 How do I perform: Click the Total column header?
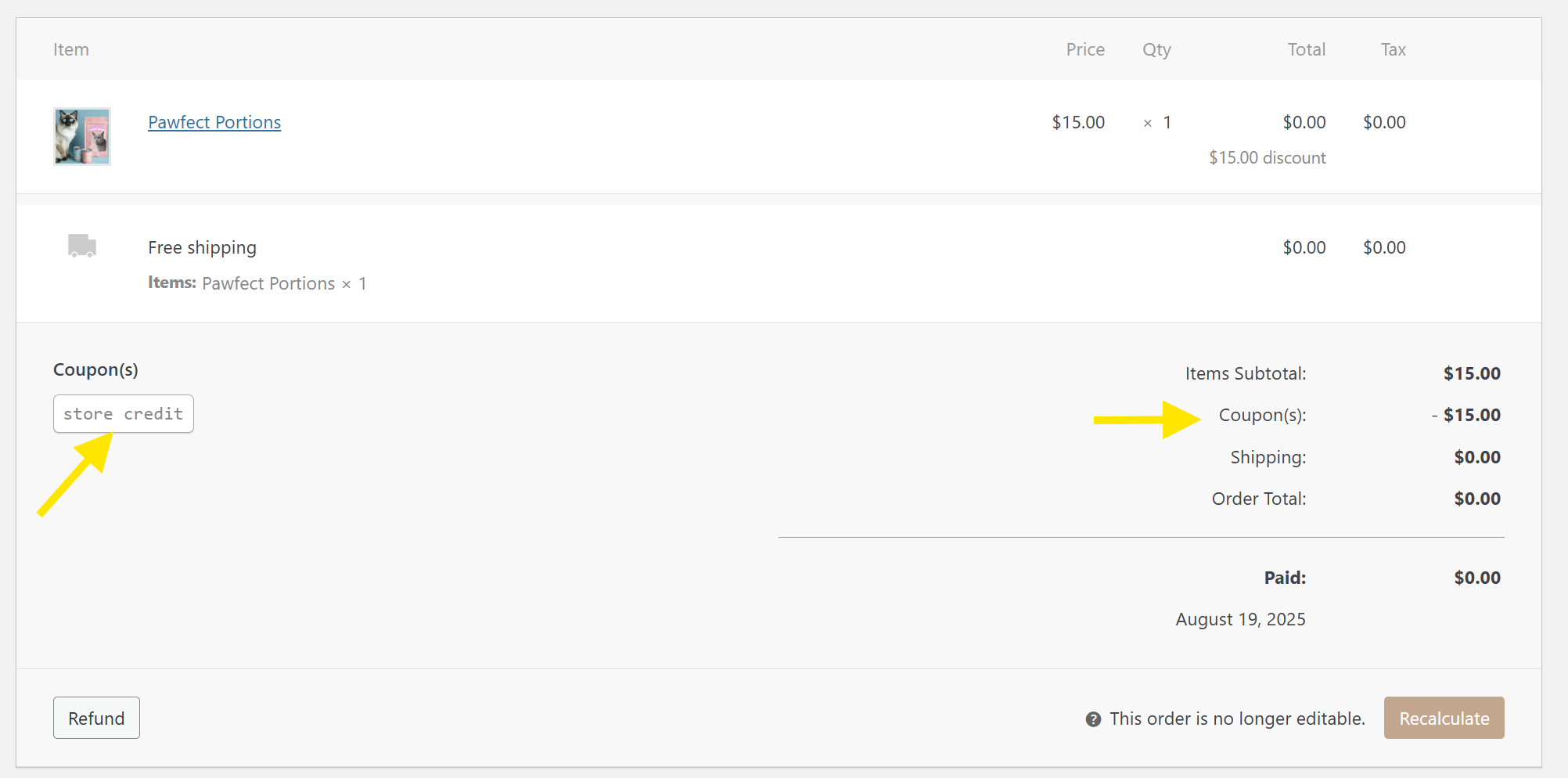tap(1307, 49)
